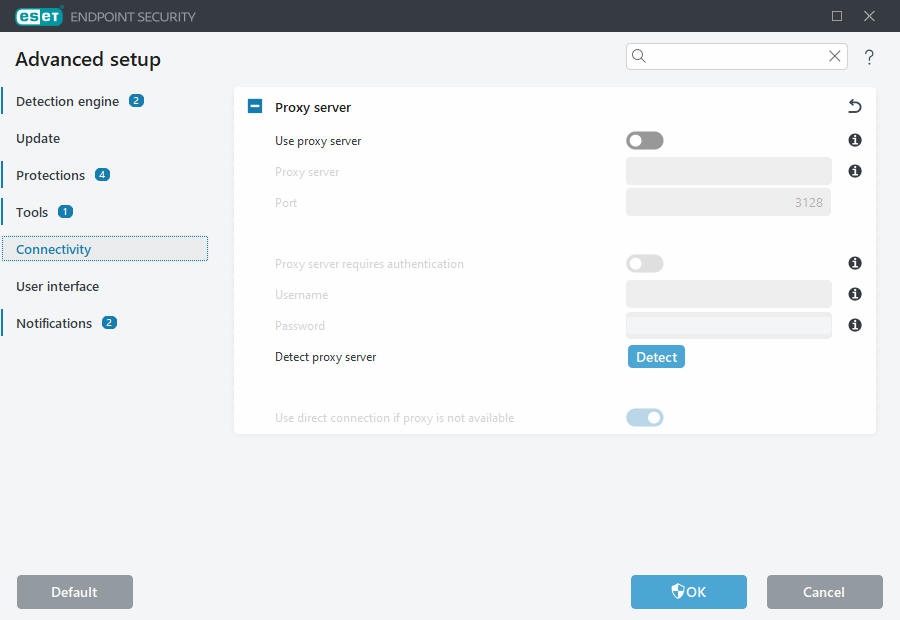Click the Default button to reset settings
This screenshot has height=620, width=900.
point(75,592)
